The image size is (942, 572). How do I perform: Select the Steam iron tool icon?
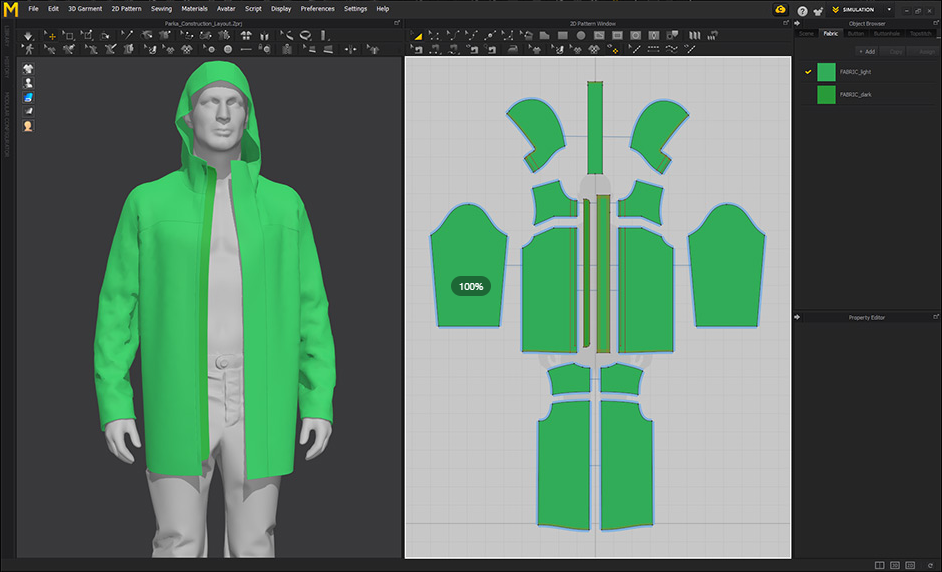pyautogui.click(x=512, y=49)
